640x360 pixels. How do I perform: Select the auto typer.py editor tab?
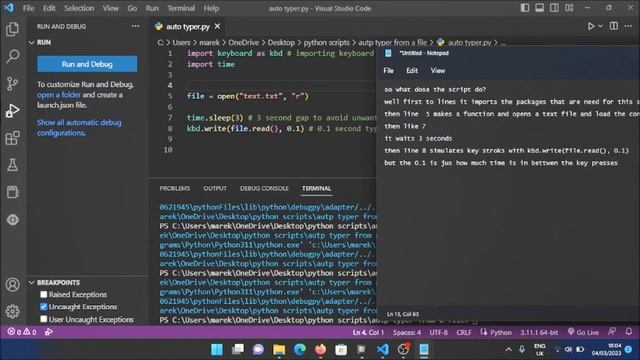click(187, 27)
